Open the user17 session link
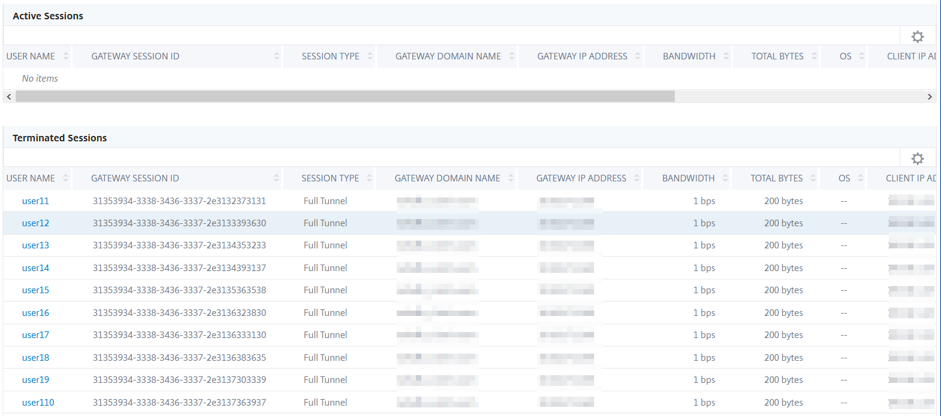 [35, 335]
